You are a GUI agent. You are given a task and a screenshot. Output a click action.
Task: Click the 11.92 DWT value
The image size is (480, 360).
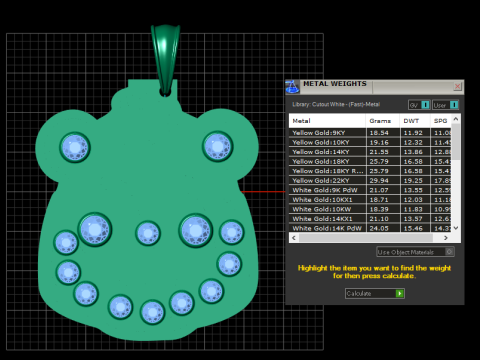click(x=413, y=133)
